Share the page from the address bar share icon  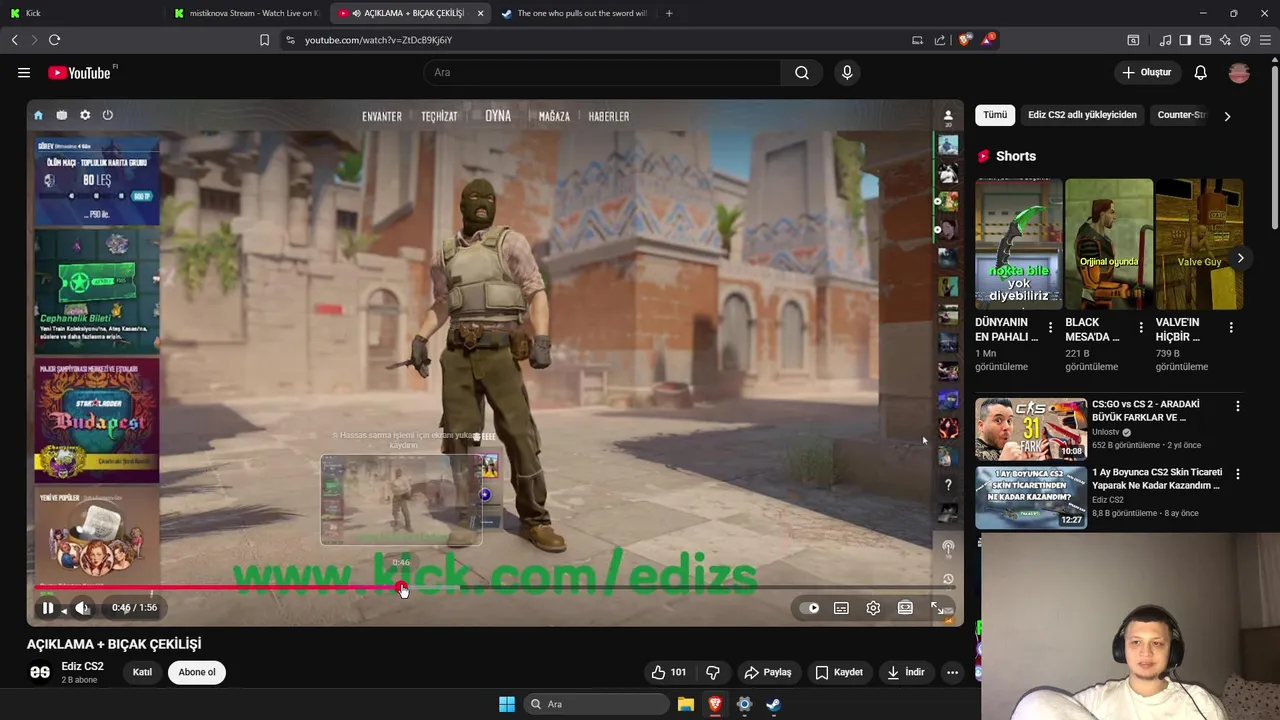pyautogui.click(x=940, y=40)
